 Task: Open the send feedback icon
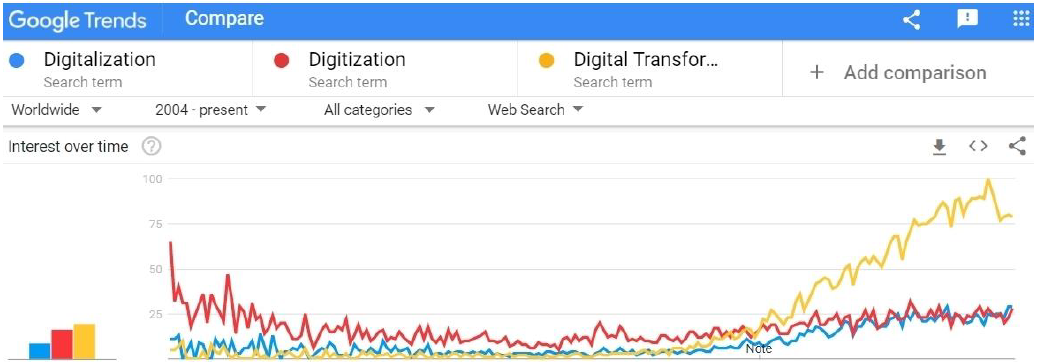point(968,20)
